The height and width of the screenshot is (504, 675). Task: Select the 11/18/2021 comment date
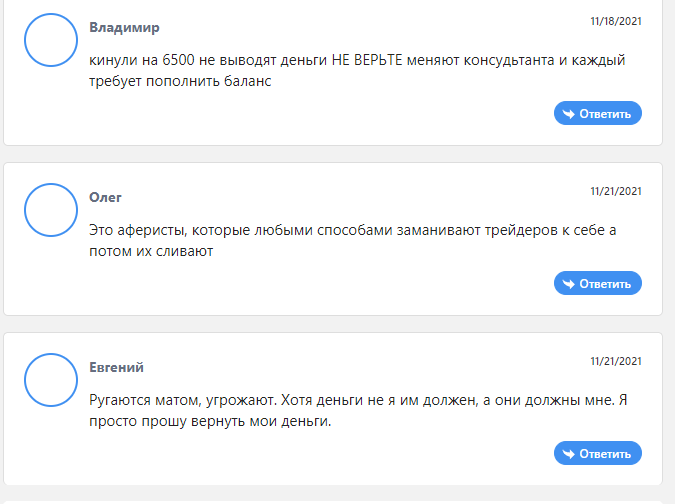coord(616,21)
